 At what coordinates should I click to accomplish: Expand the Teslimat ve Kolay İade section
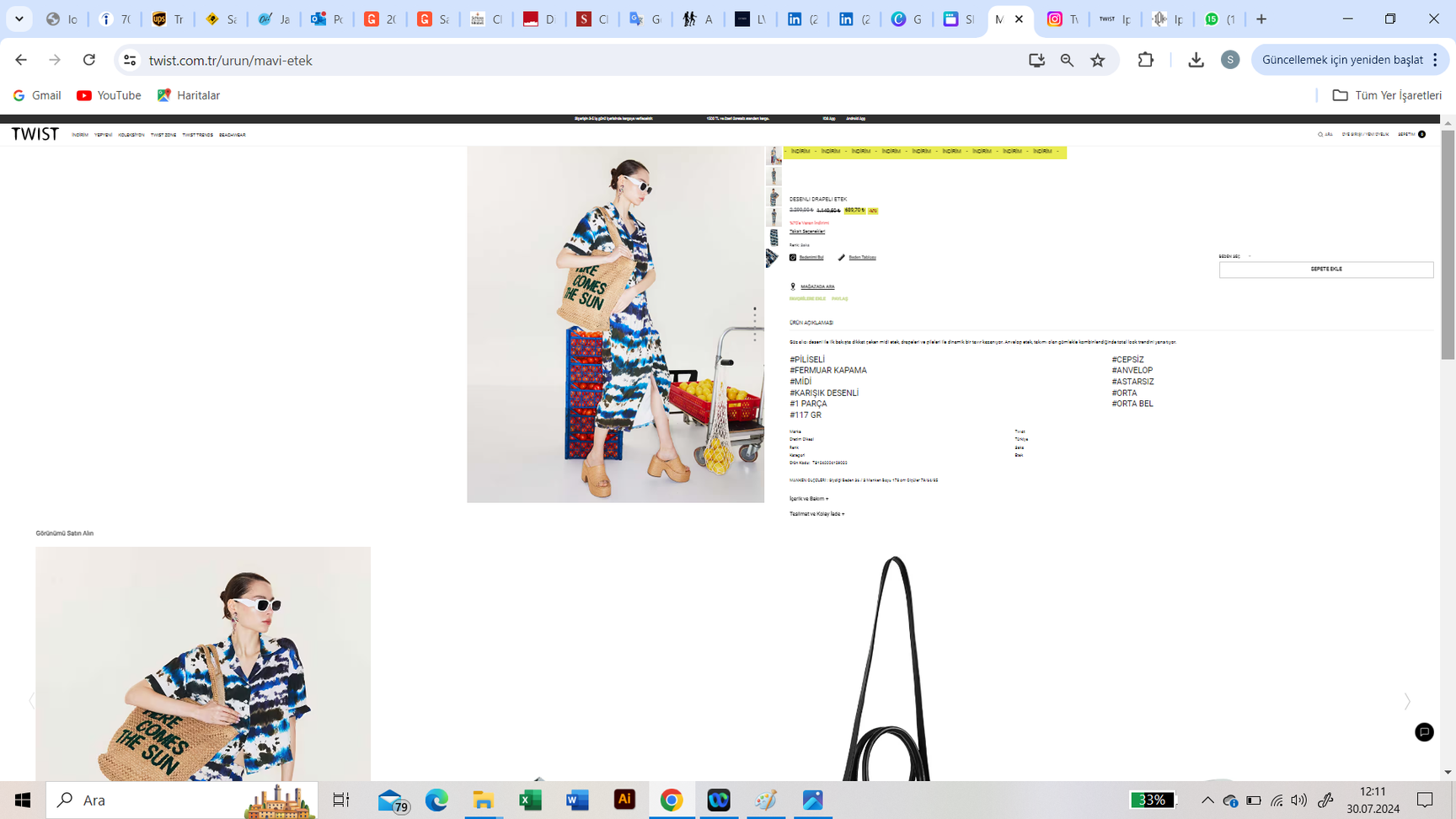pyautogui.click(x=816, y=514)
